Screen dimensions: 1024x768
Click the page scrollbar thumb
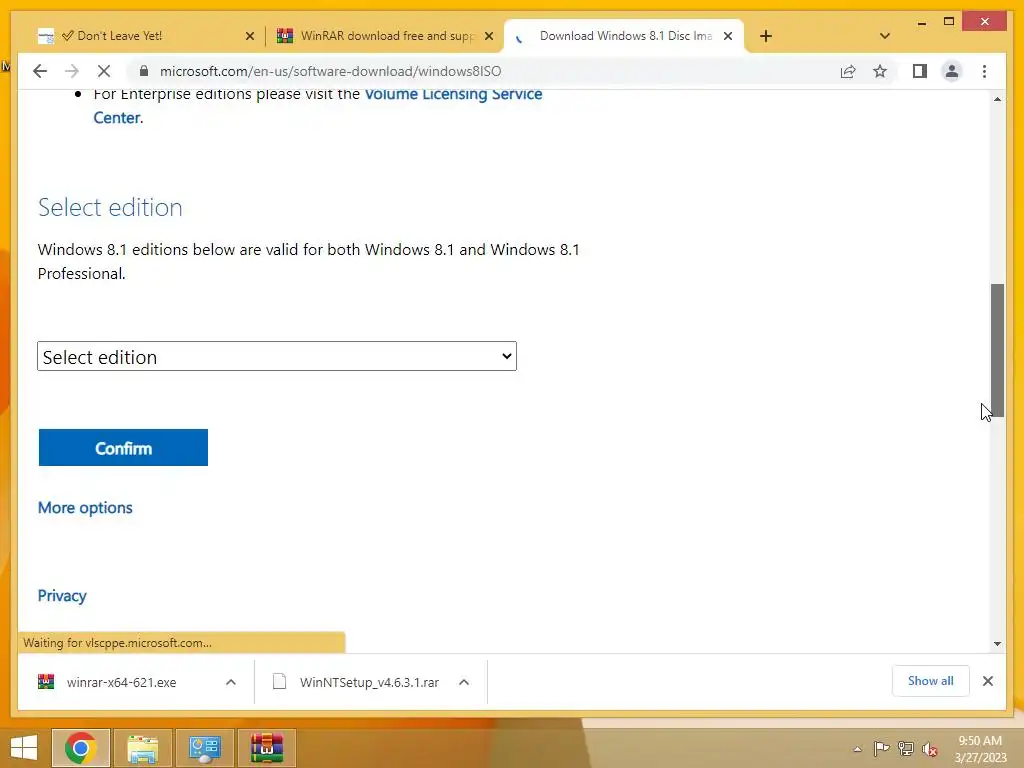(997, 350)
